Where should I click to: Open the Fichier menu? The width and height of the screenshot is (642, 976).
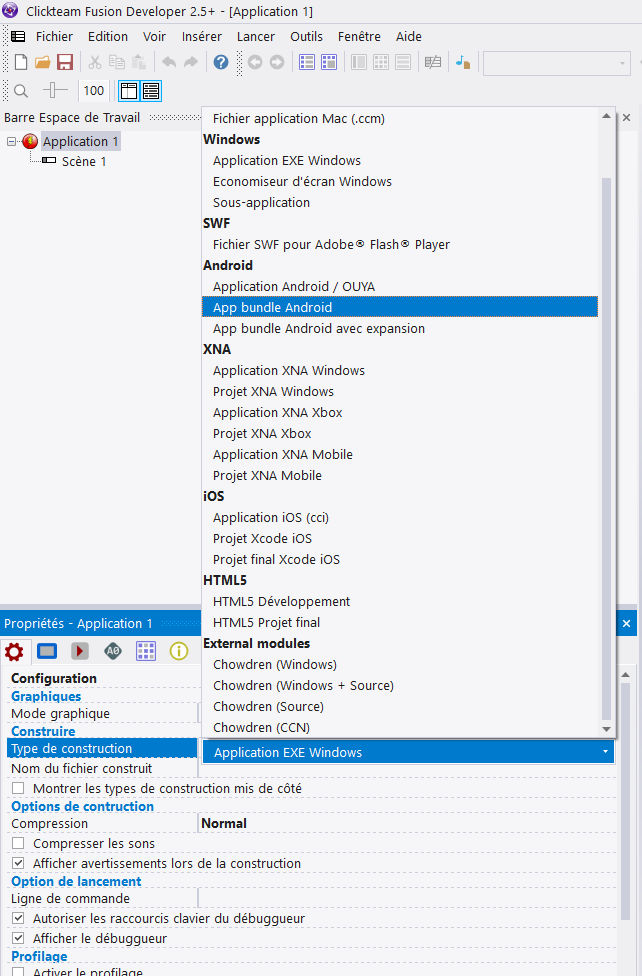(54, 37)
